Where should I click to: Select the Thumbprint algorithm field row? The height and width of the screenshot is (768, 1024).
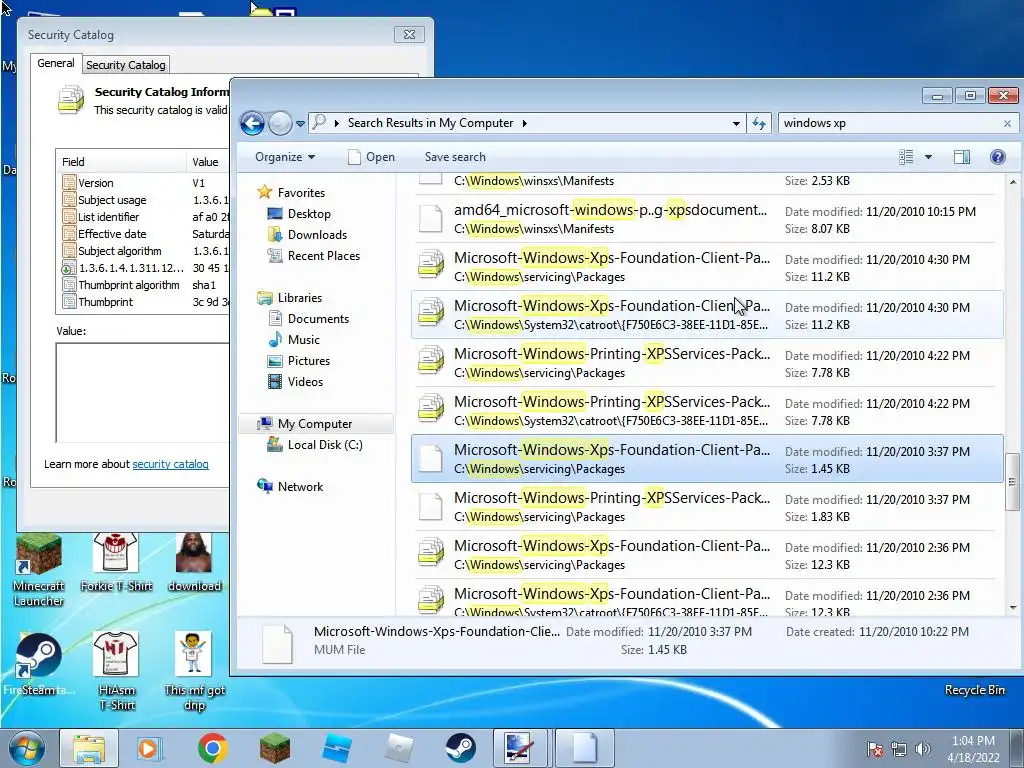coord(144,285)
